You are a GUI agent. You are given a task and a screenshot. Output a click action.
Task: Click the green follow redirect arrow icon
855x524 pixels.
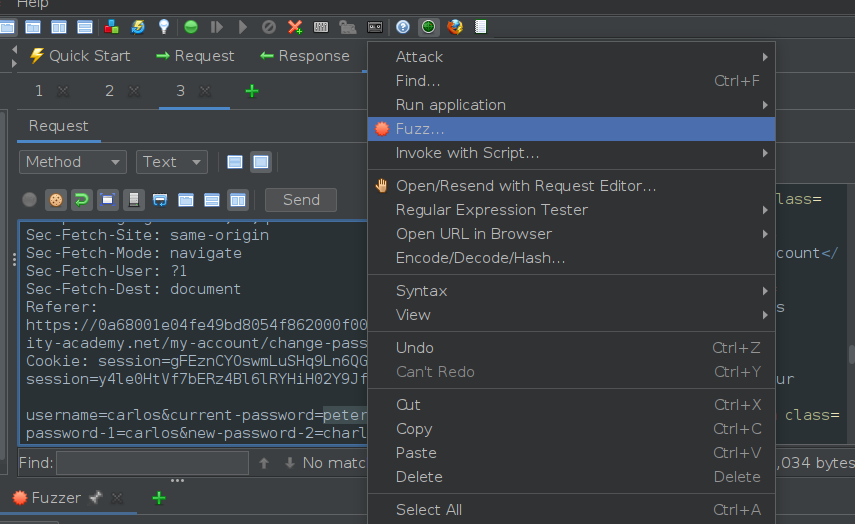82,199
